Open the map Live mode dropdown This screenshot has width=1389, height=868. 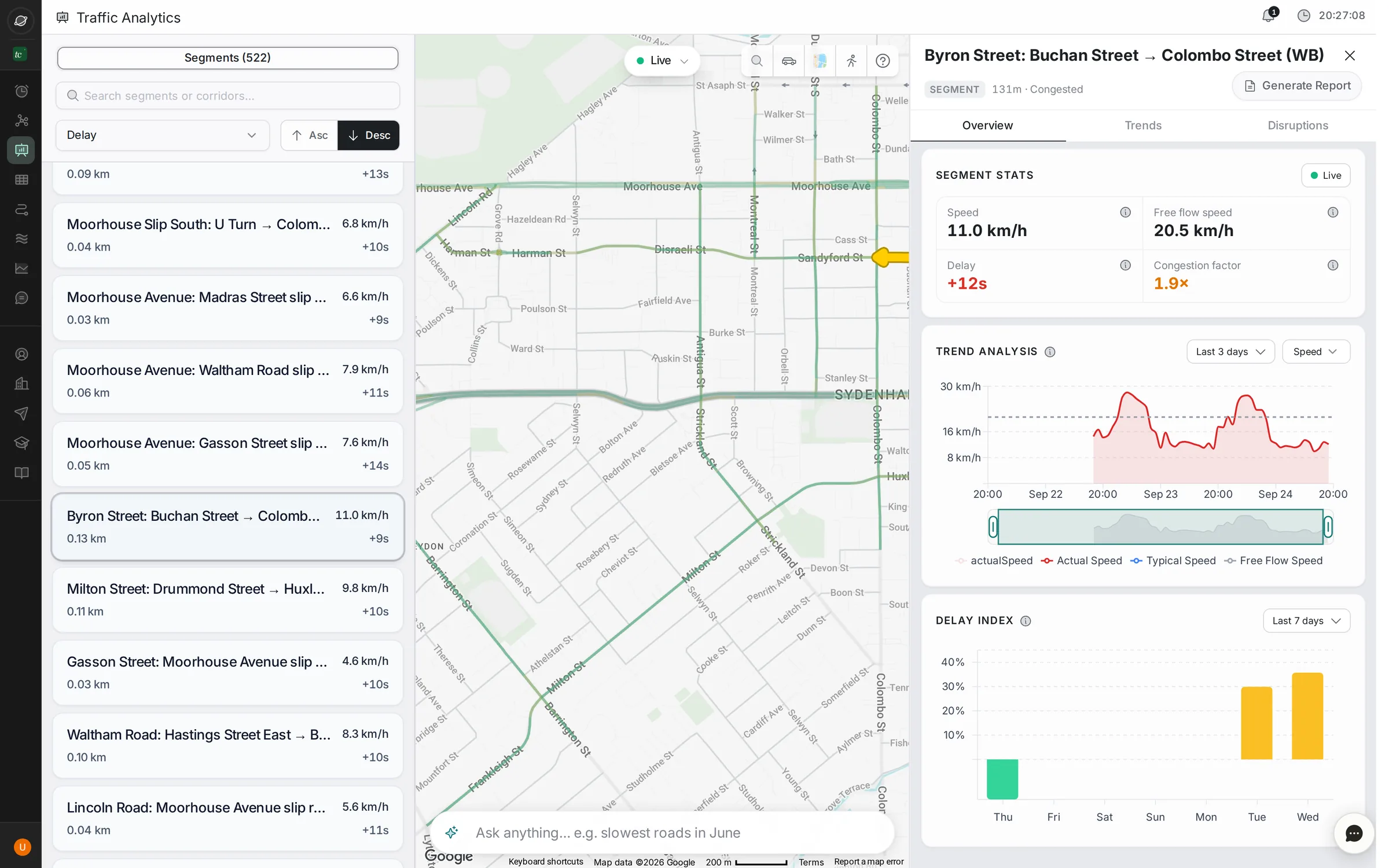662,61
